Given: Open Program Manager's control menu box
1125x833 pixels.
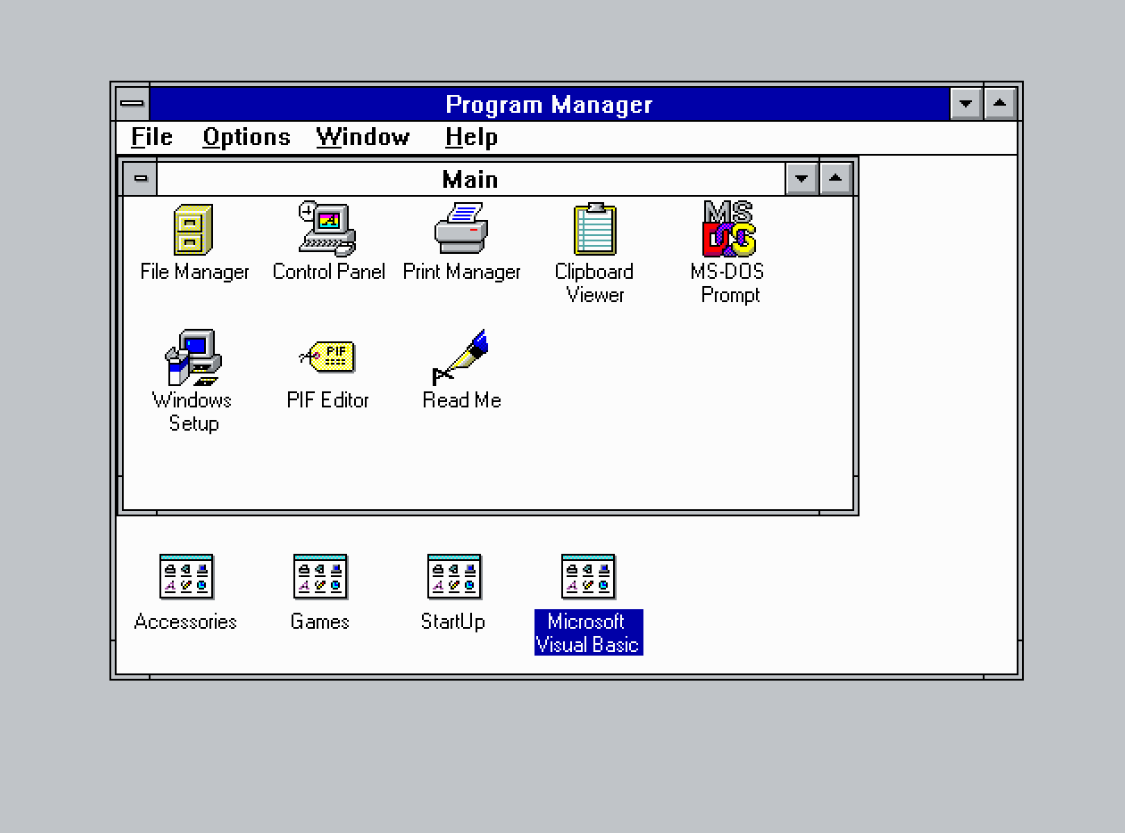Looking at the screenshot, I should (x=132, y=103).
